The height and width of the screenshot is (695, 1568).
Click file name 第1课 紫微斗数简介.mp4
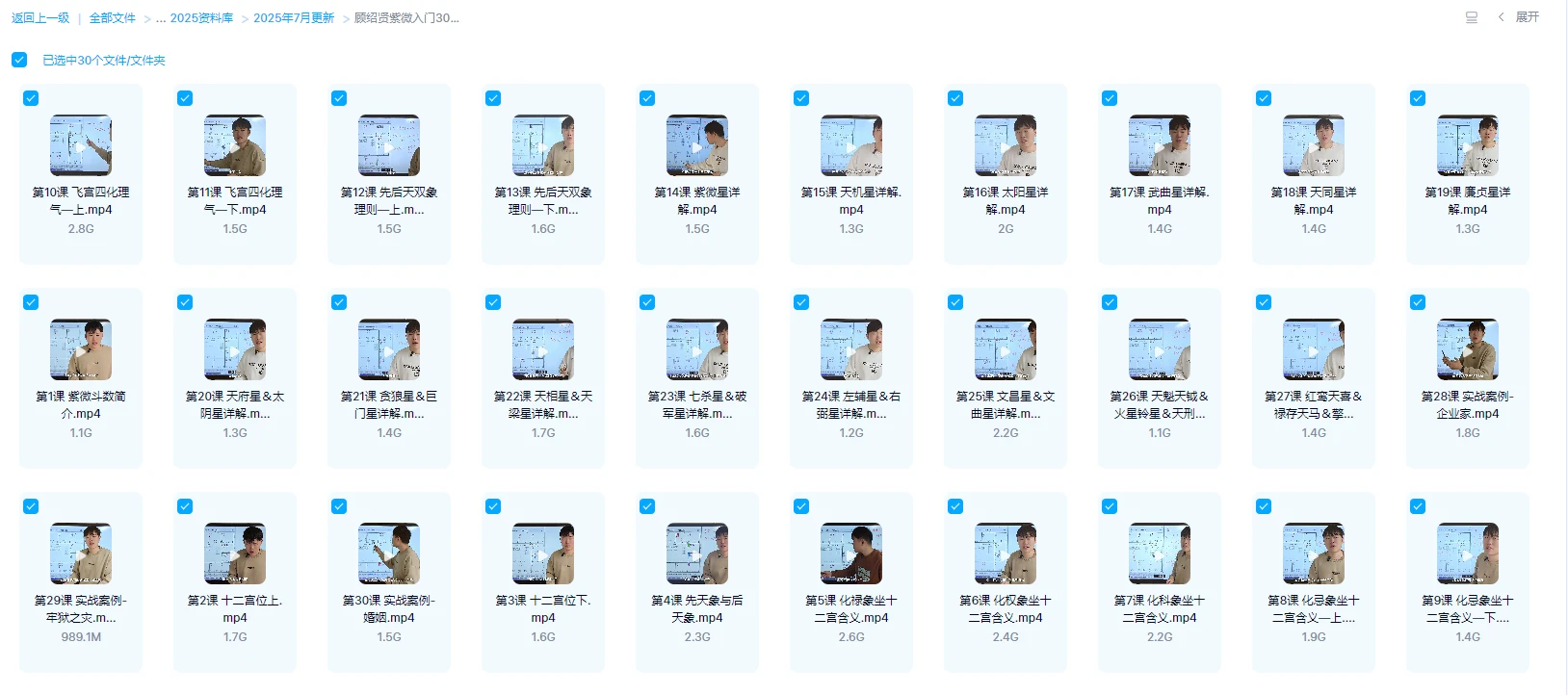pos(81,404)
